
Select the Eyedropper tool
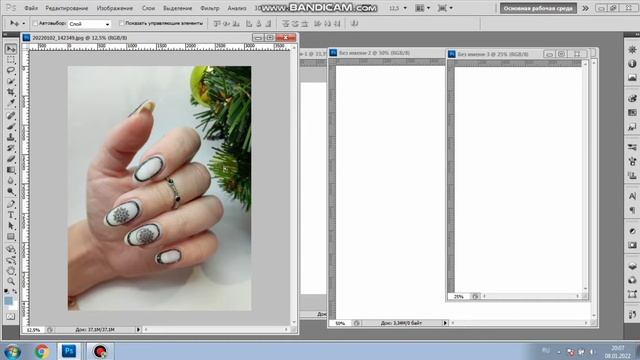(11, 103)
